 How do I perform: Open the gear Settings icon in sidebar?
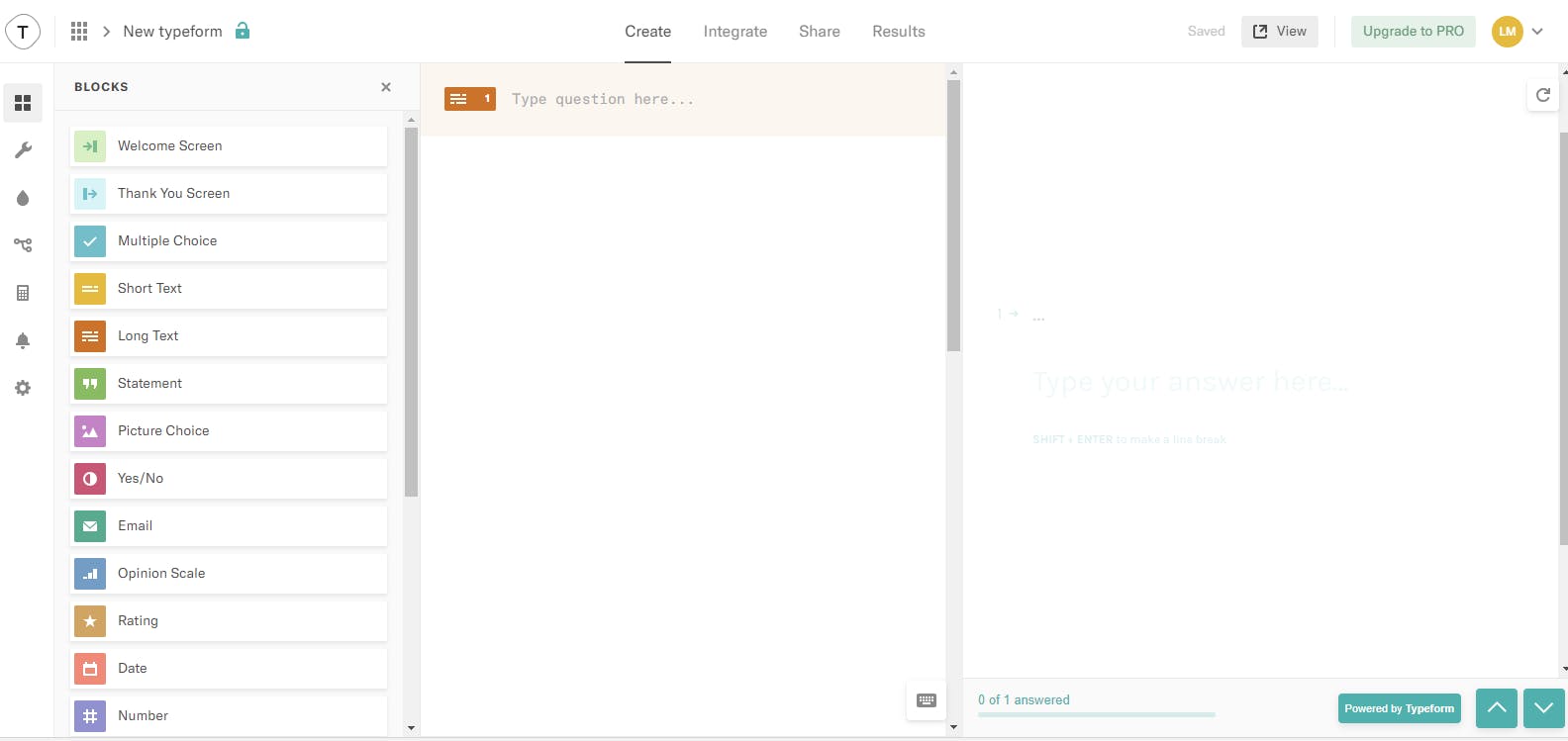[23, 388]
